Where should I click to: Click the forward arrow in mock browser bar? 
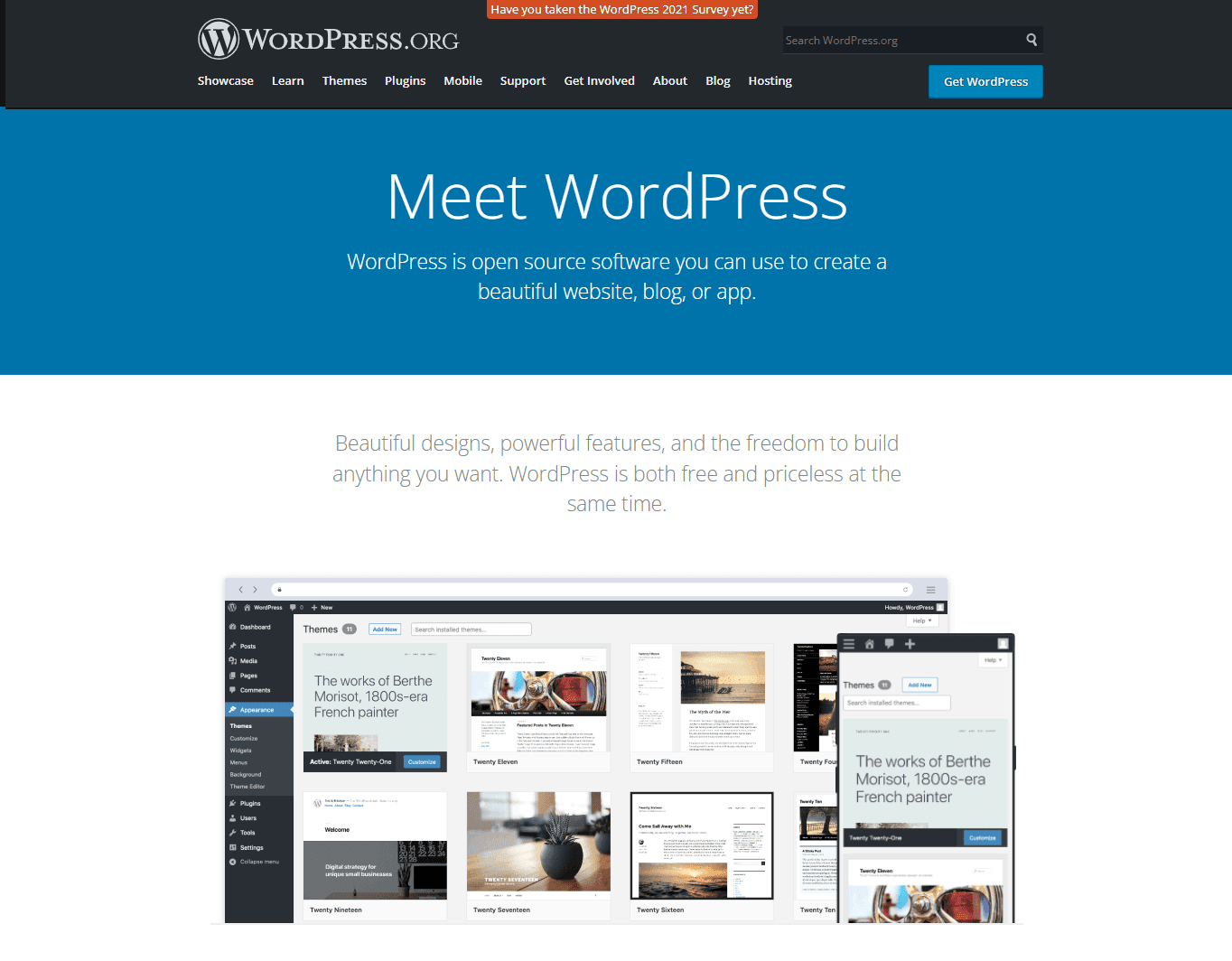click(255, 590)
